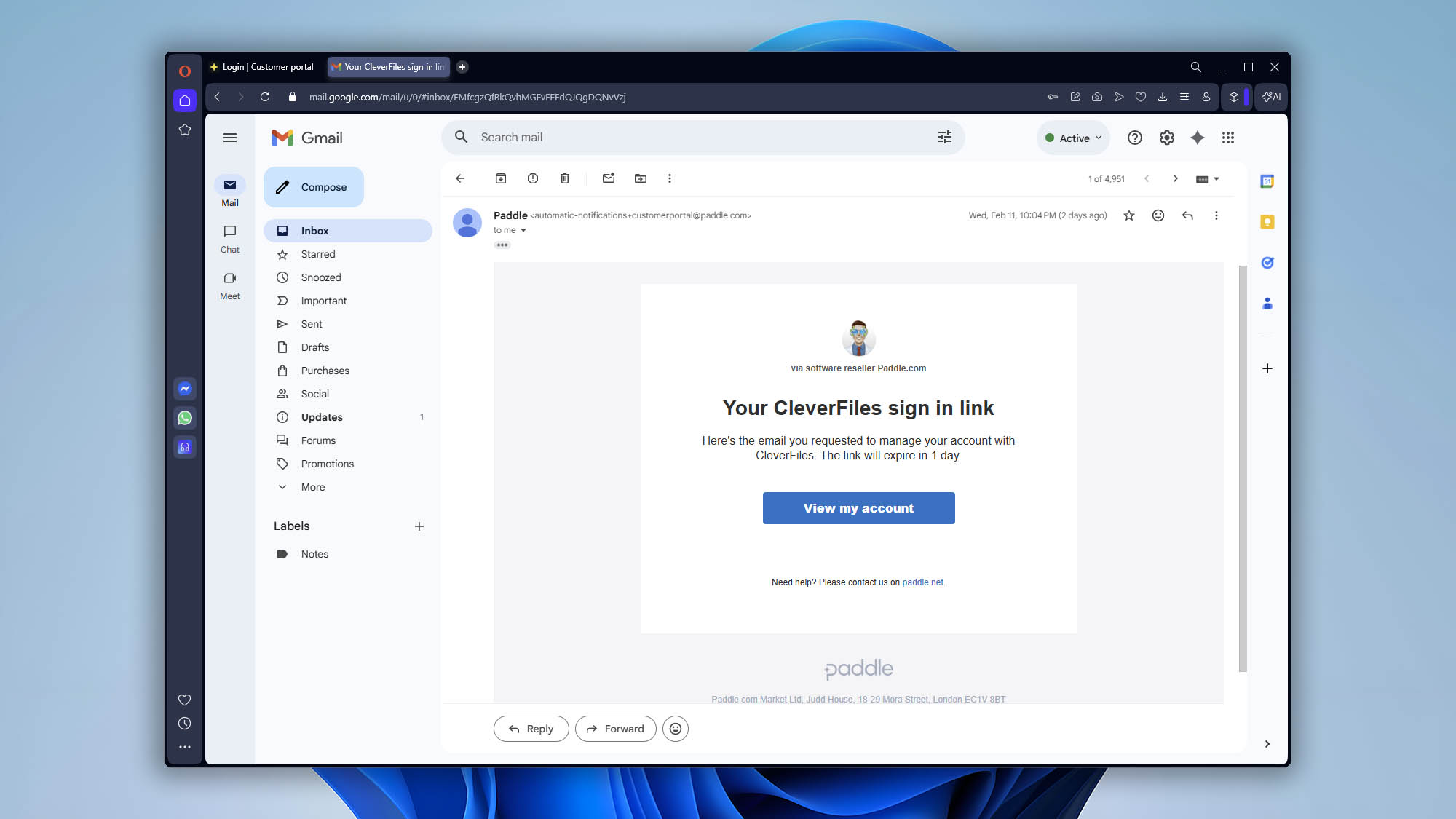This screenshot has height=819, width=1456.
Task: Star the Paddle email
Action: point(1129,215)
